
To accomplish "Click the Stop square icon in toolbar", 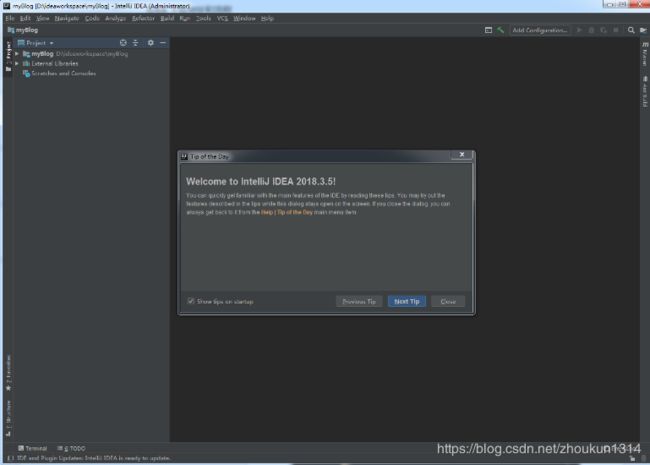I will click(x=616, y=30).
